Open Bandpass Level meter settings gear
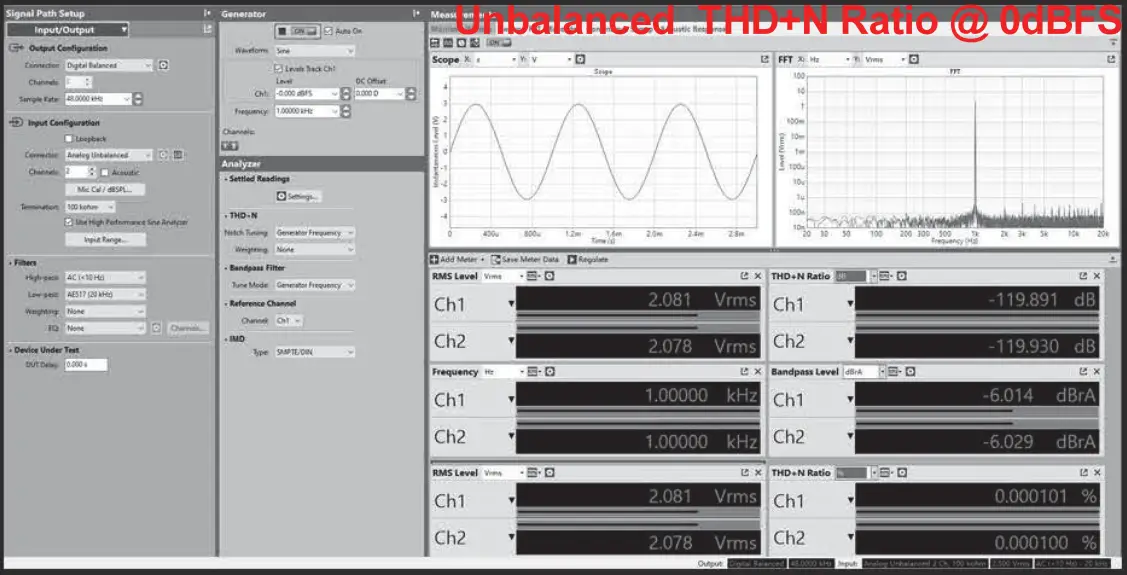This screenshot has height=575, width=1127. click(x=909, y=372)
